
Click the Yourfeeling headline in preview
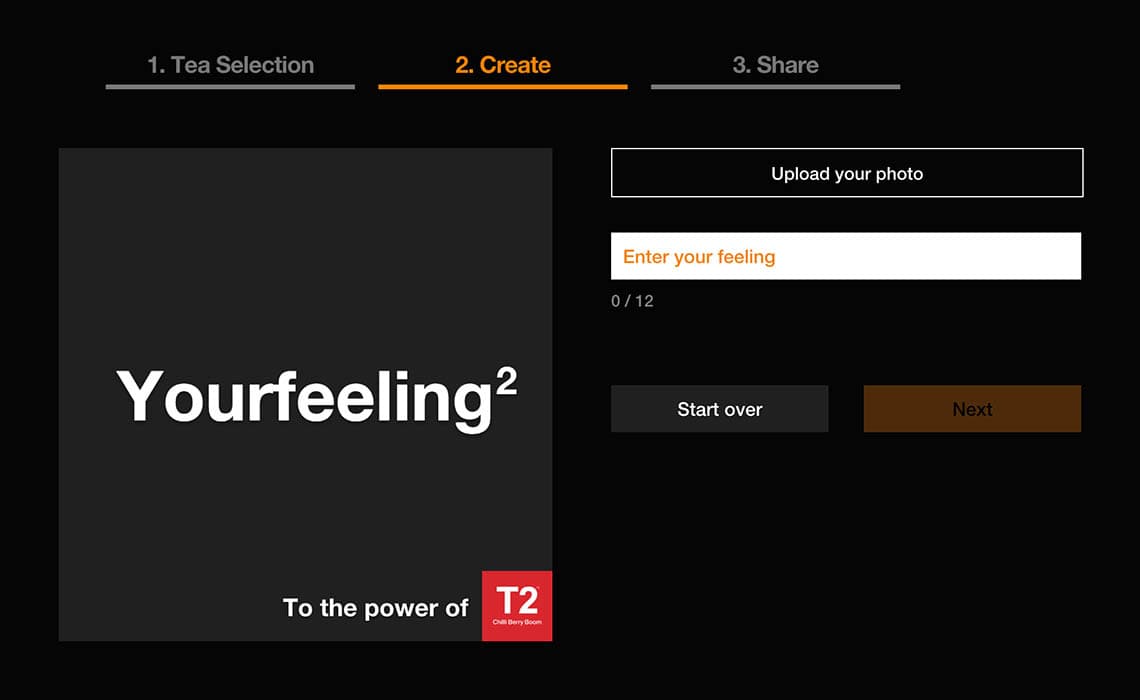tap(304, 398)
